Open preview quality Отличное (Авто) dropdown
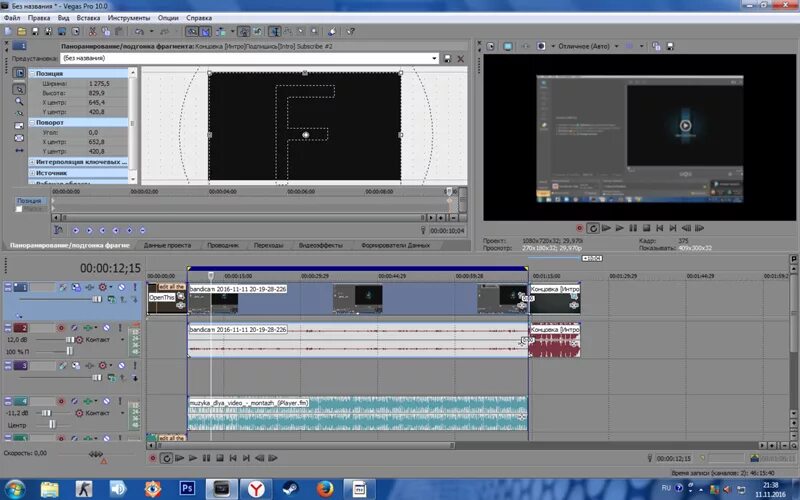Viewport: 800px width, 500px height. (x=616, y=46)
